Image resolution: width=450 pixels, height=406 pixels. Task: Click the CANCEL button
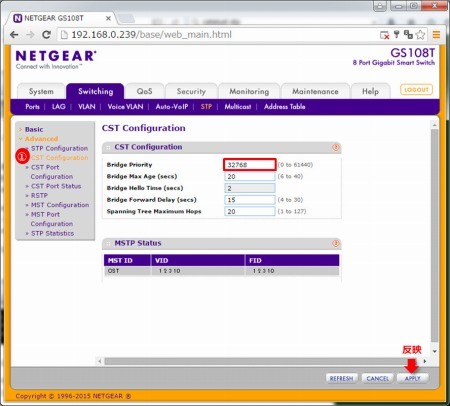click(x=378, y=378)
